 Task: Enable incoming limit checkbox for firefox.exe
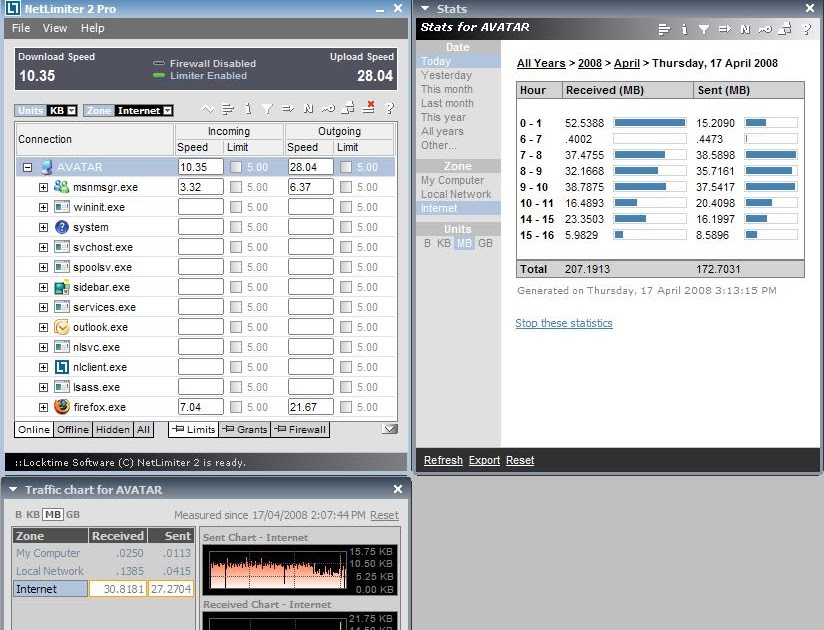click(236, 407)
